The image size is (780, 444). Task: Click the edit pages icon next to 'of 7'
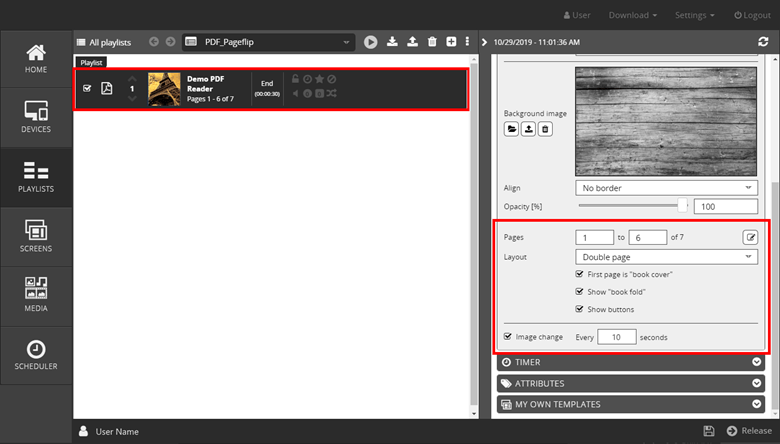click(750, 237)
